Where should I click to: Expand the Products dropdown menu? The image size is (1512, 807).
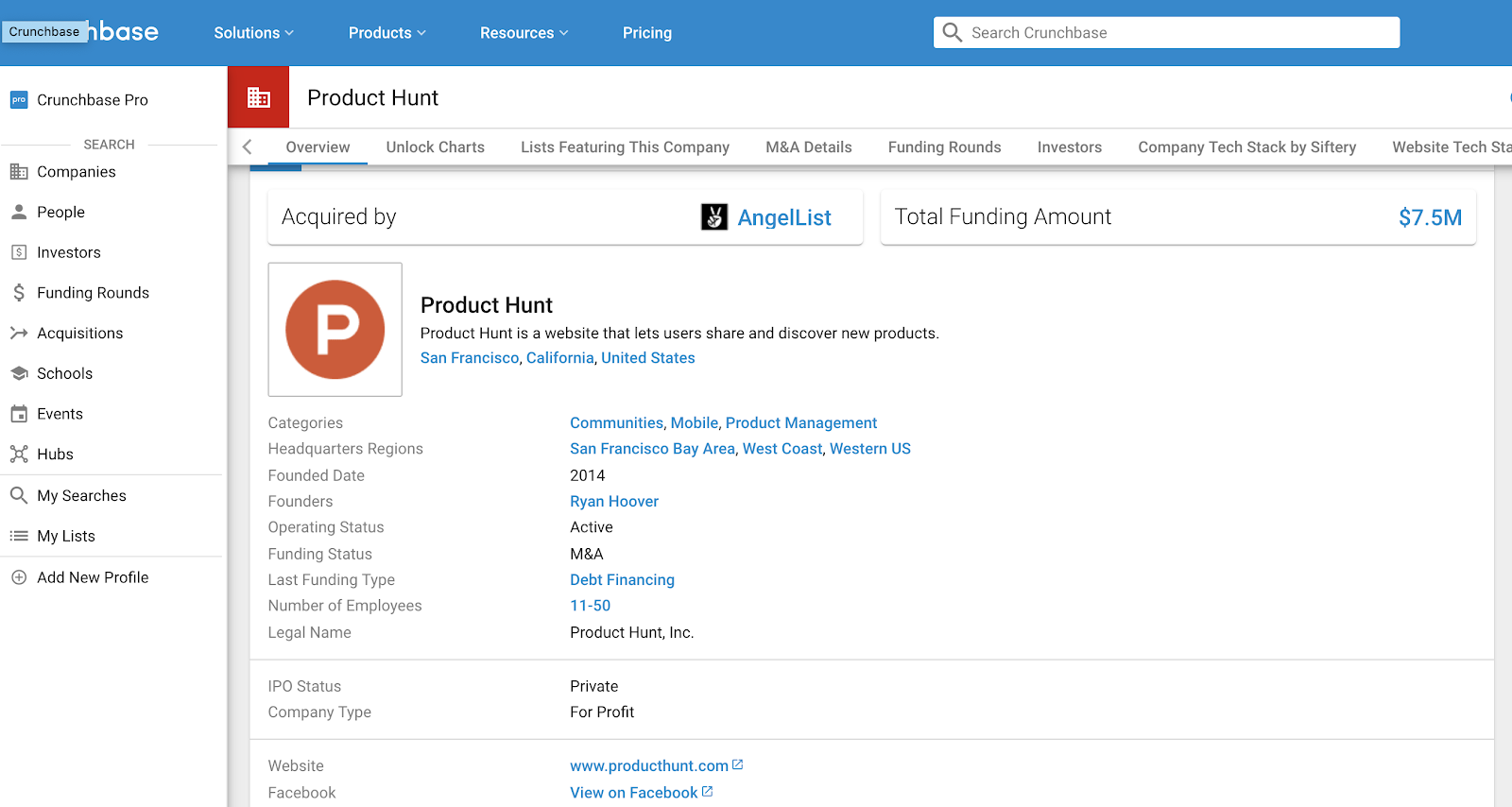(x=387, y=33)
